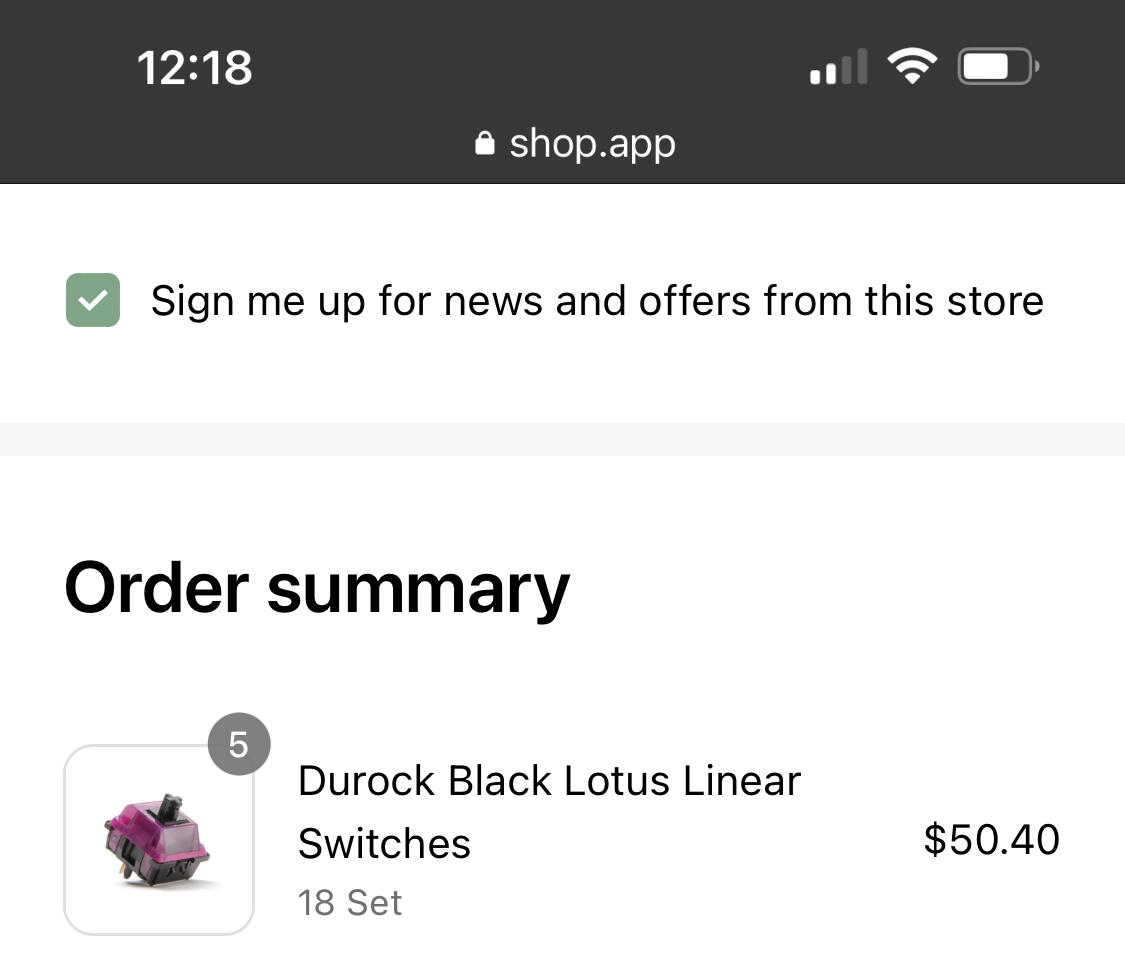Tap the gray section divider band

pyautogui.click(x=562, y=439)
